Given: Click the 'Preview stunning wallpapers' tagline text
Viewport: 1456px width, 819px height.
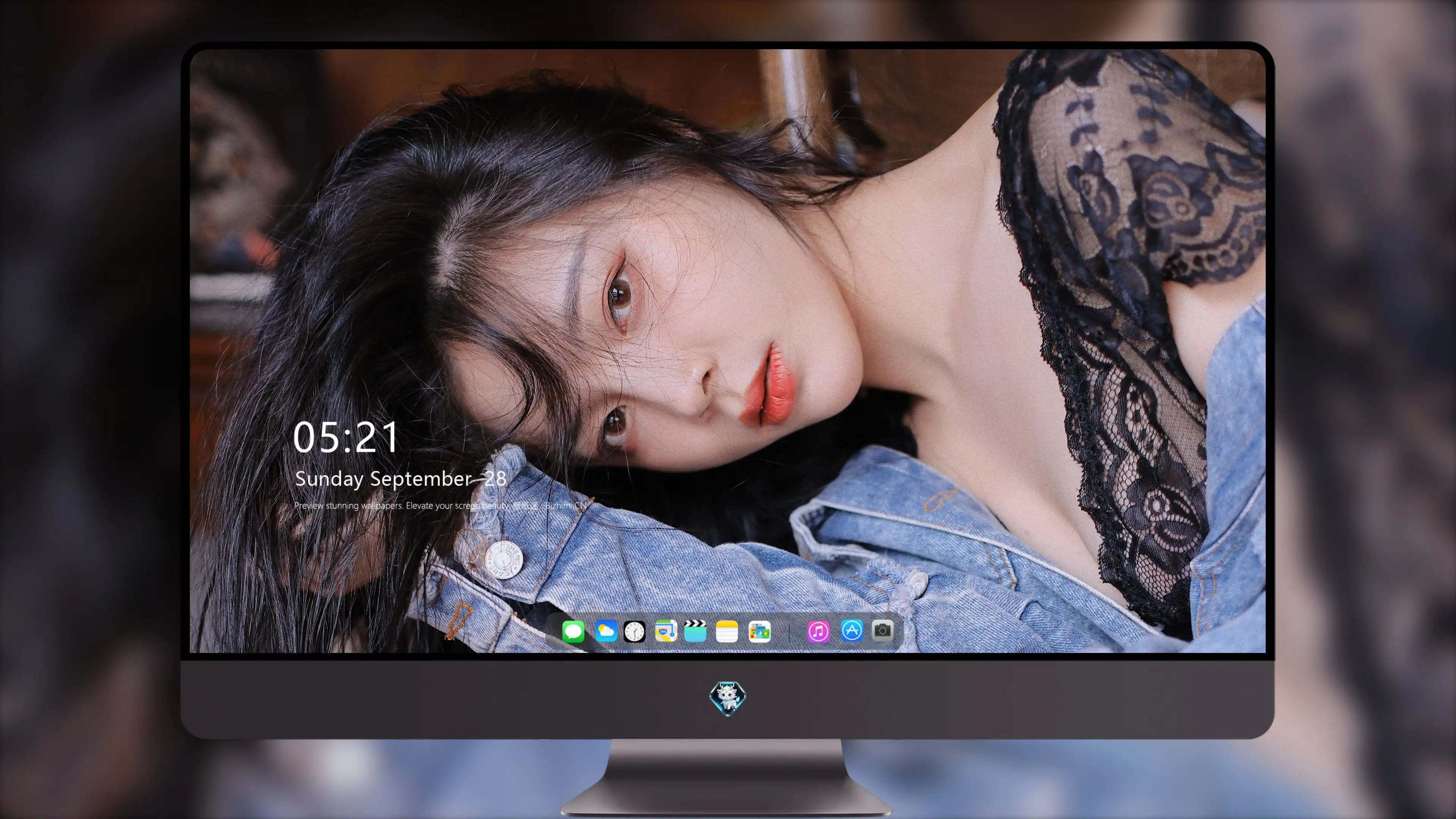Looking at the screenshot, I should pyautogui.click(x=440, y=505).
